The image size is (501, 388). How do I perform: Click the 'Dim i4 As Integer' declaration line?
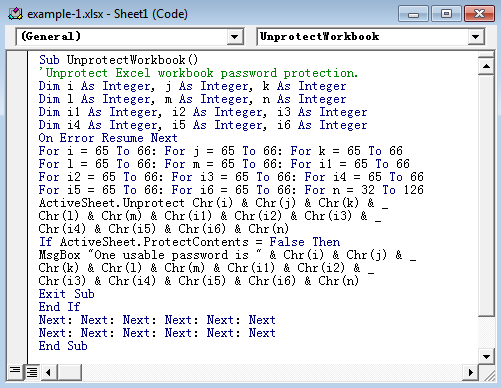pyautogui.click(x=203, y=125)
